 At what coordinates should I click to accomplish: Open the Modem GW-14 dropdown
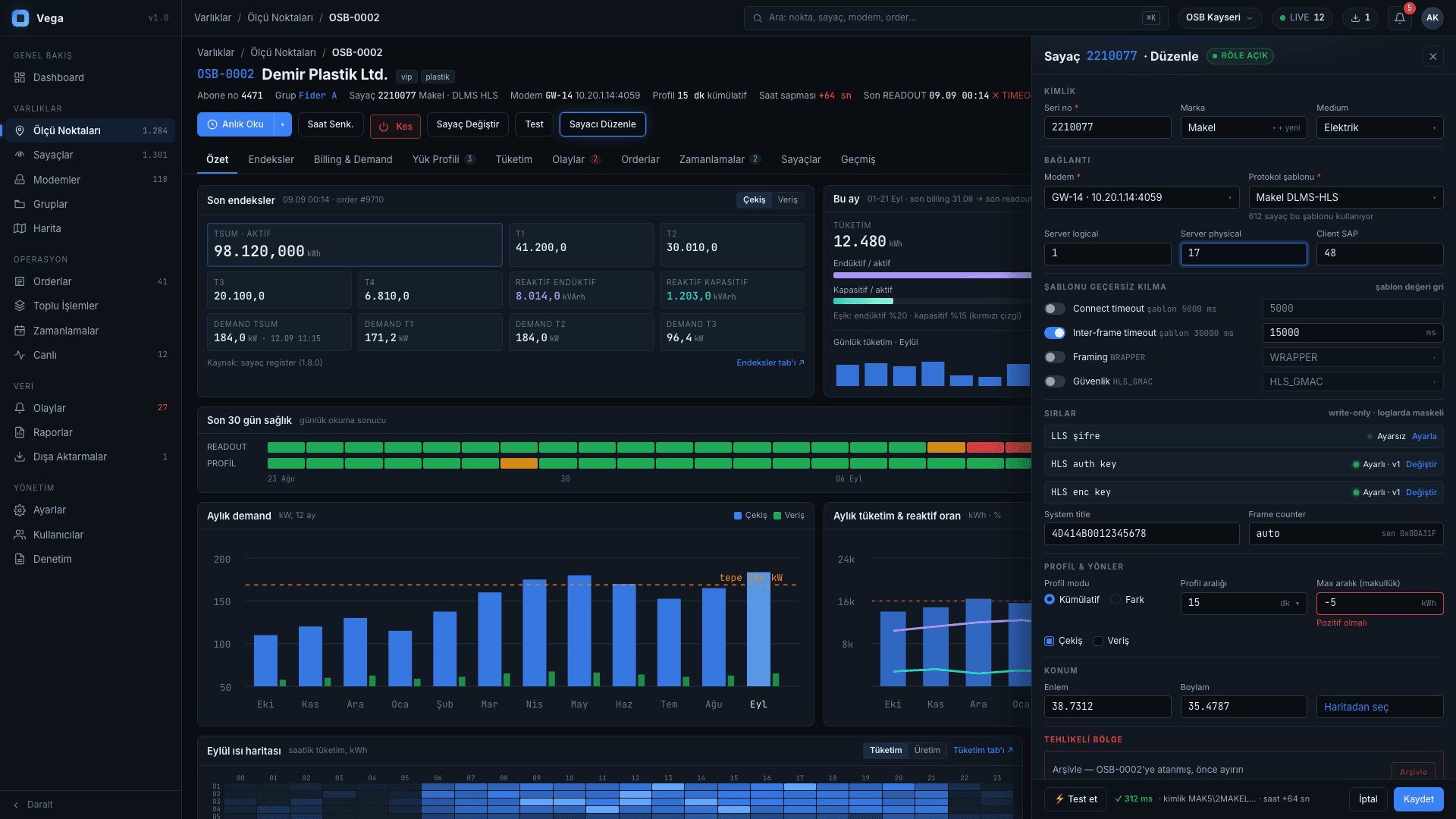tap(1142, 197)
